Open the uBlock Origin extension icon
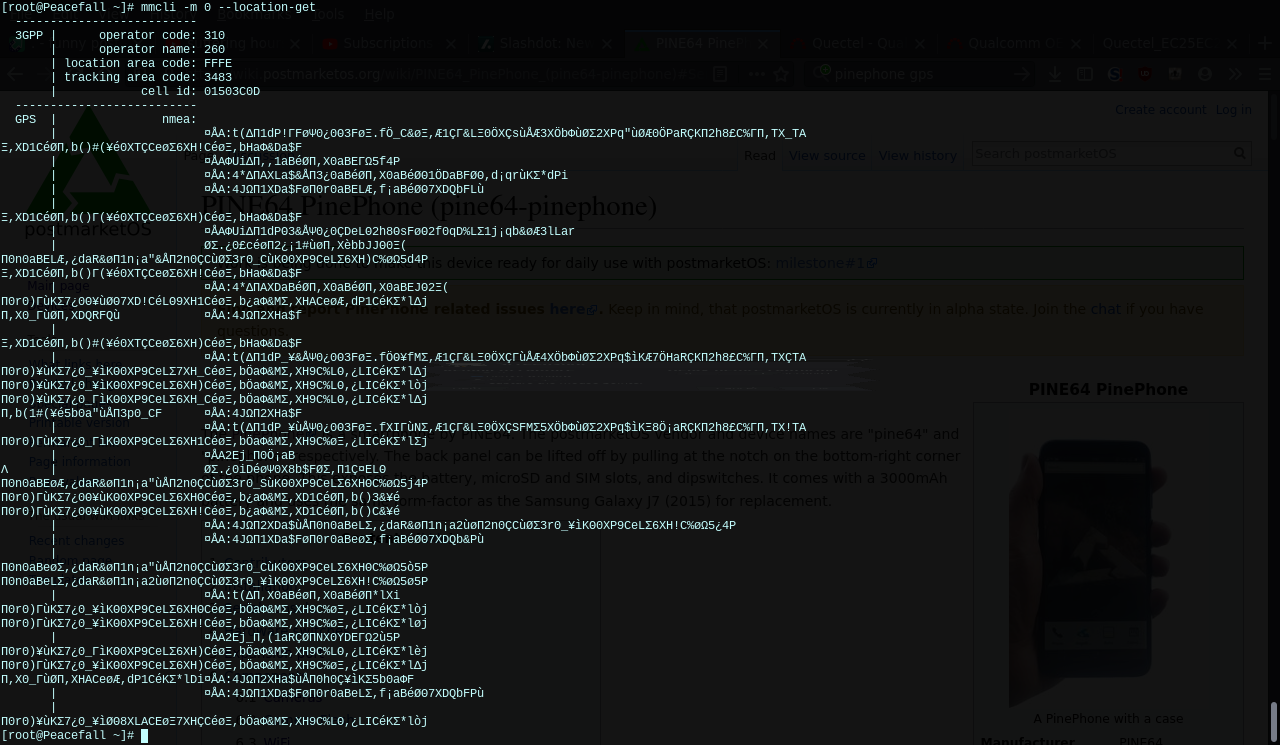1280x745 pixels. (x=1145, y=74)
